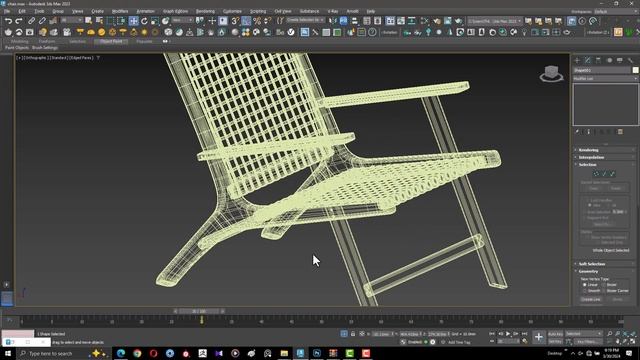Screen dimensions: 640x360
Task: Activate the Select and Link tool
Action: (x=31, y=20)
